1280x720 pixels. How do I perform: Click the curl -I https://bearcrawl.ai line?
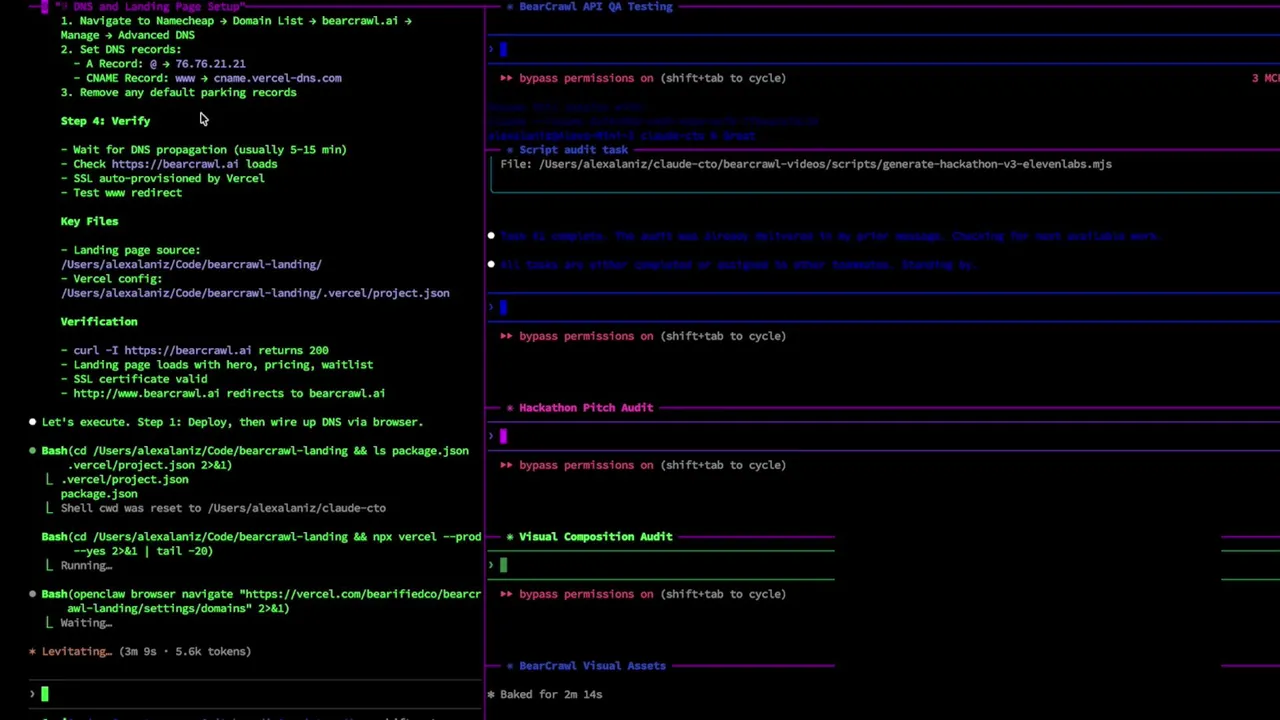(200, 350)
